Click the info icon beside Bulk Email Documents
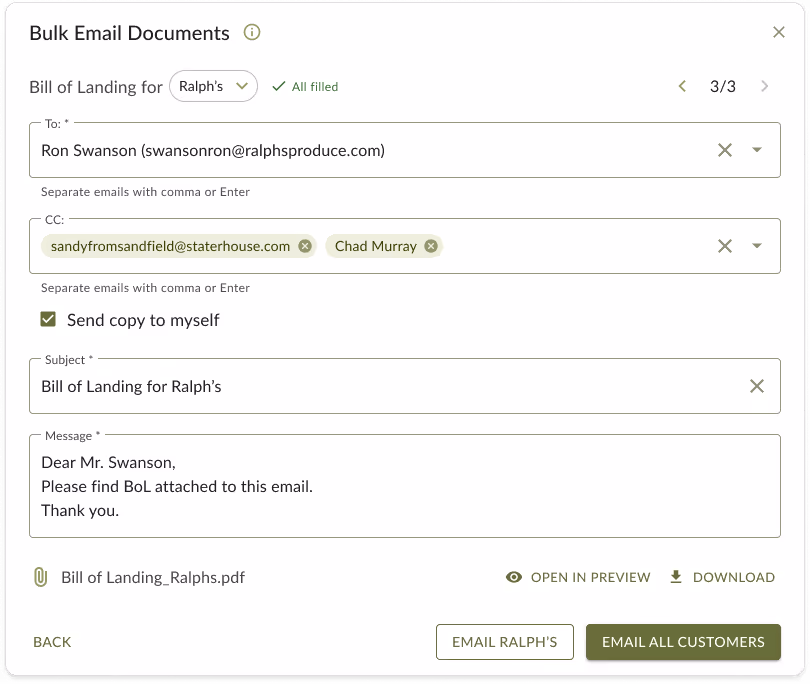 252,32
